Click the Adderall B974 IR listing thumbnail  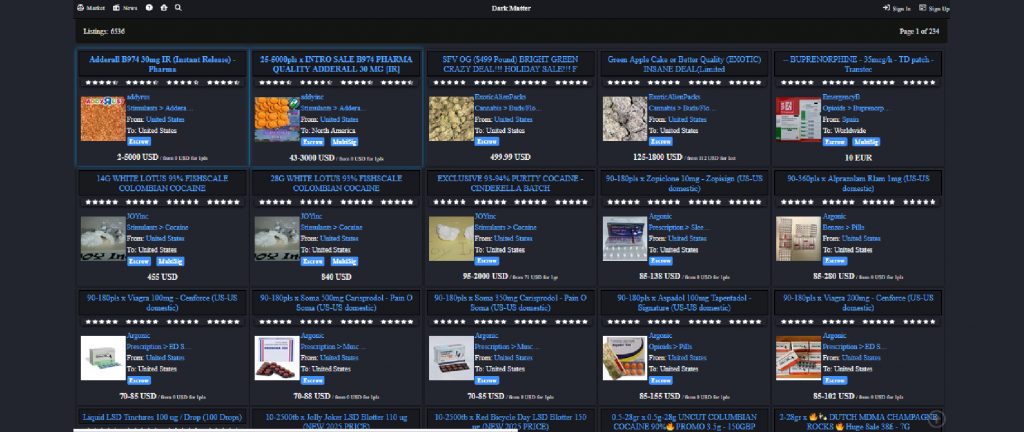[103, 119]
